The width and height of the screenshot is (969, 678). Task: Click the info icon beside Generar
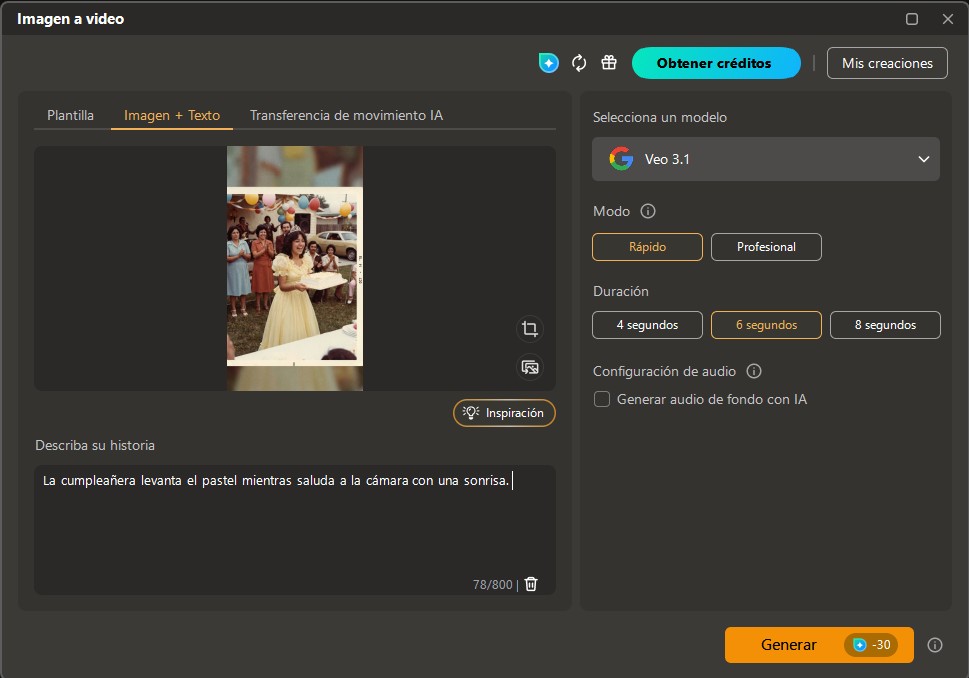click(x=934, y=645)
